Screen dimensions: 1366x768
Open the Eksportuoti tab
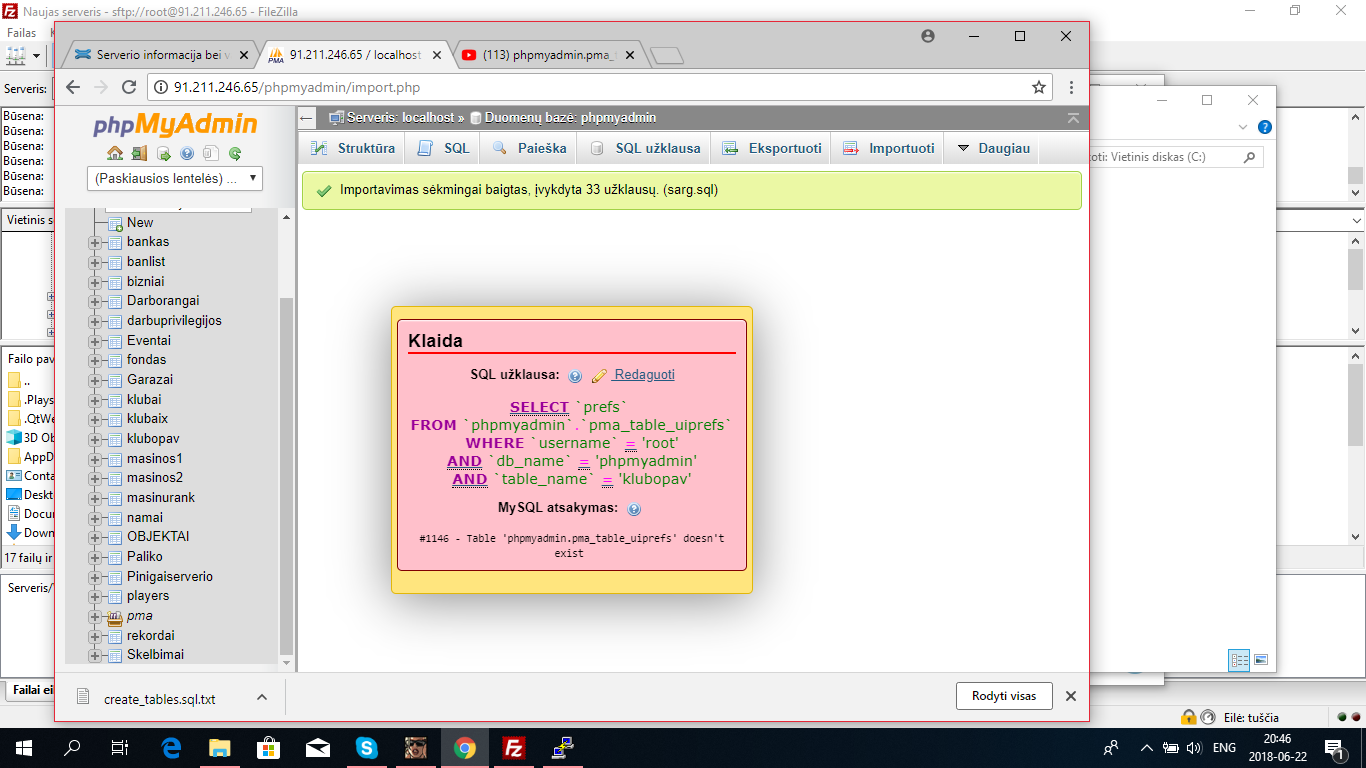click(772, 148)
